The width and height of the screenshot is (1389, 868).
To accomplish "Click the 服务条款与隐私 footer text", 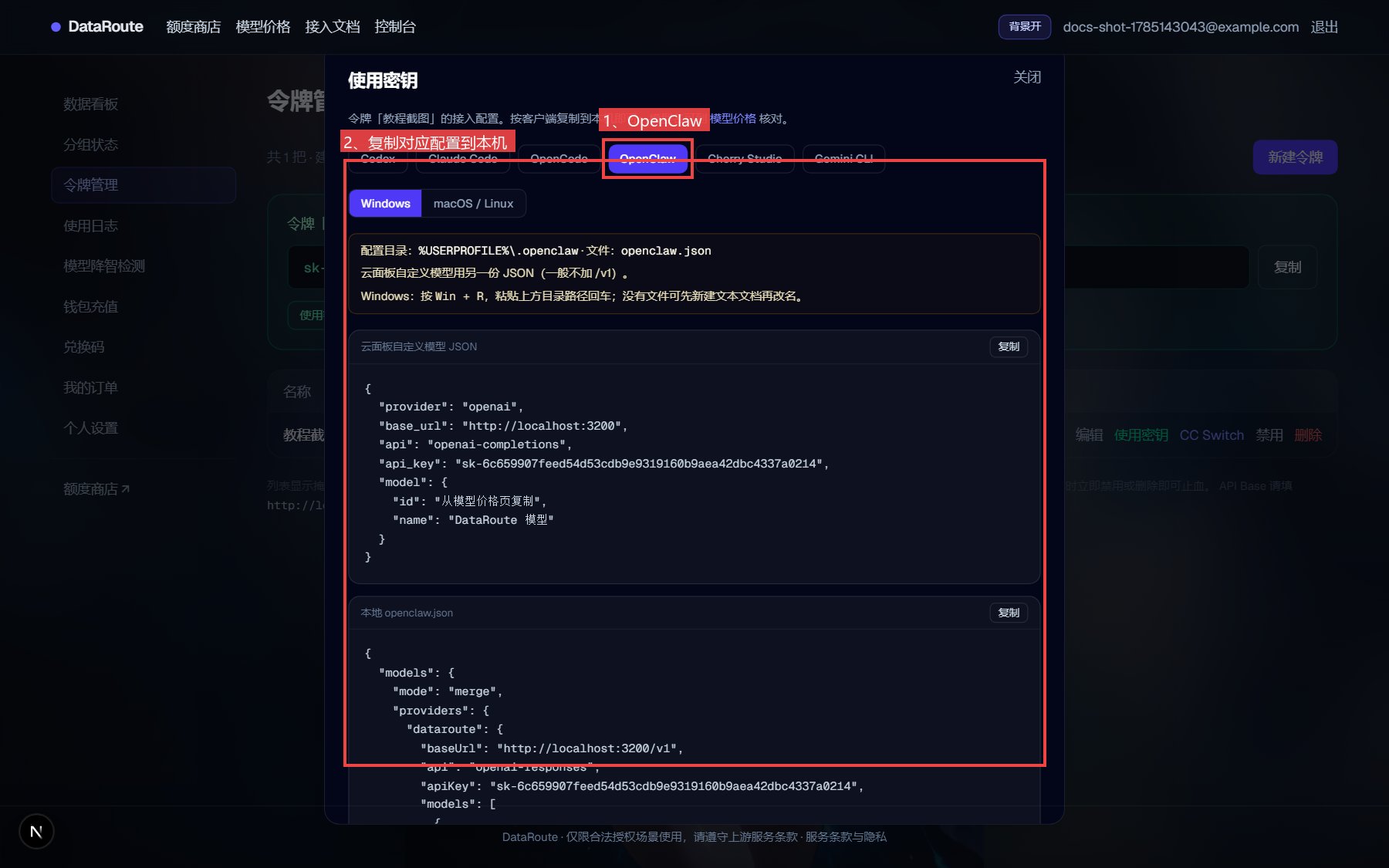I will click(846, 837).
